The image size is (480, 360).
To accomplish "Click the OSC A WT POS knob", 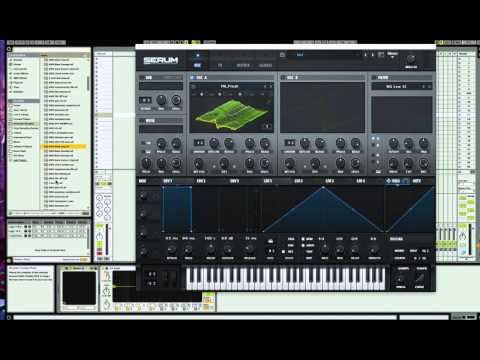I will coord(198,163).
